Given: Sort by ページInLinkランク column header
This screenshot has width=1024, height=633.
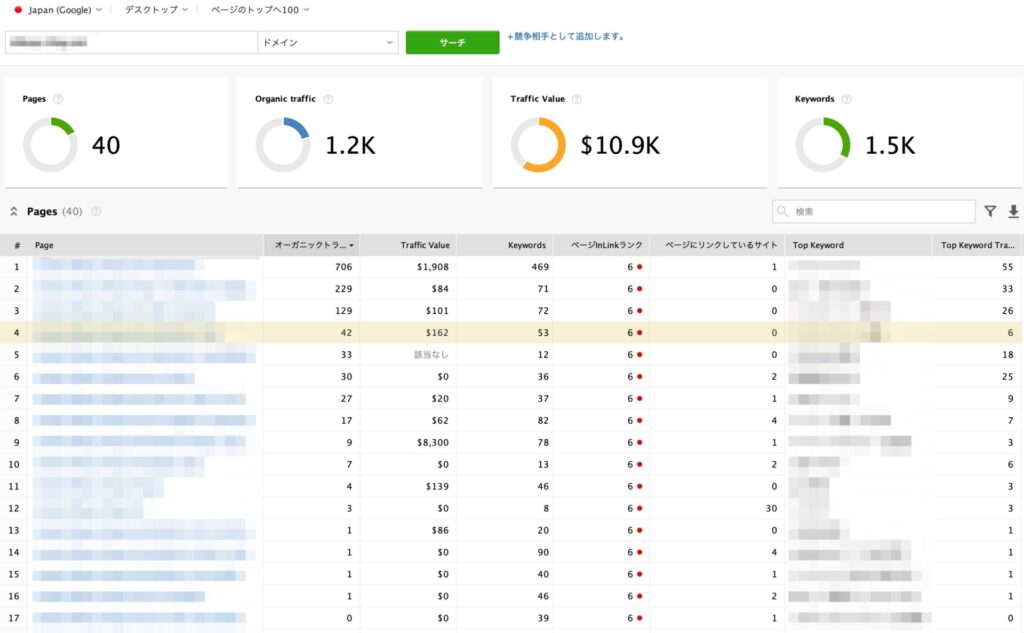Looking at the screenshot, I should pos(607,246).
